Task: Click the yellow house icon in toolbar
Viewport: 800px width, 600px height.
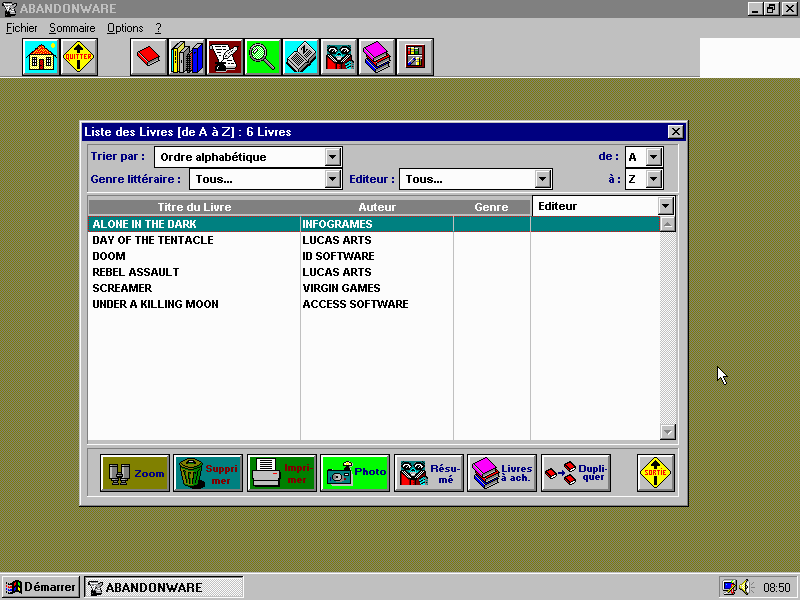Action: 41,58
